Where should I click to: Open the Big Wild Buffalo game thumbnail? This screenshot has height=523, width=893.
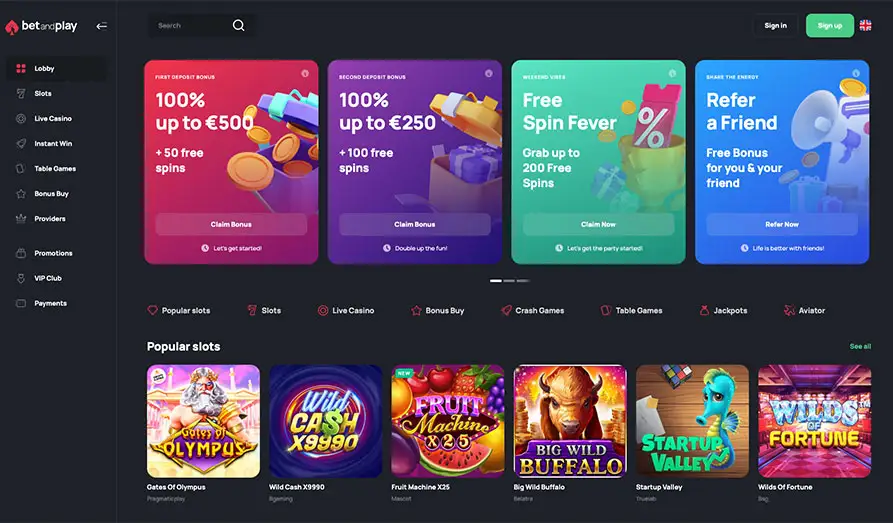tap(570, 421)
